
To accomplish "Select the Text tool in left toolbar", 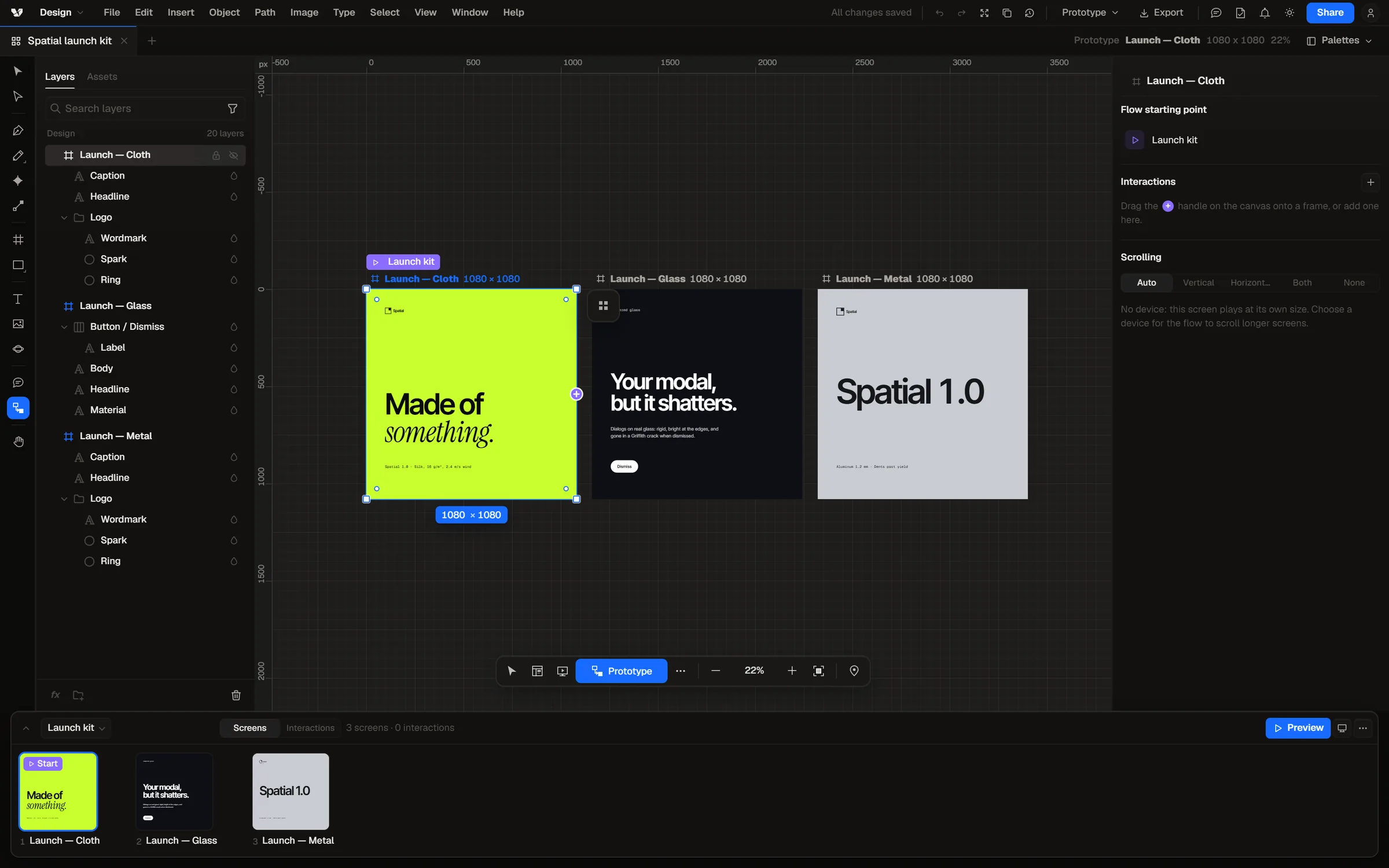I will (x=18, y=299).
